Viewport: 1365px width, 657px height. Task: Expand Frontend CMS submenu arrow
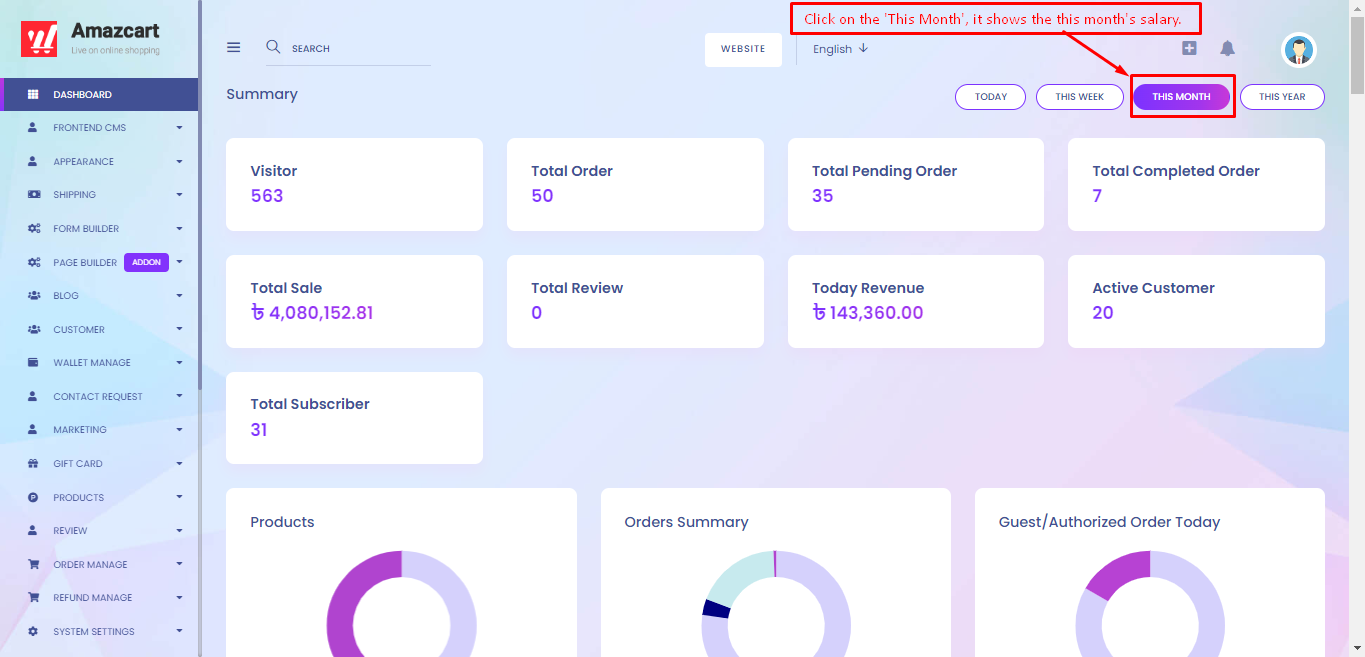(x=179, y=128)
